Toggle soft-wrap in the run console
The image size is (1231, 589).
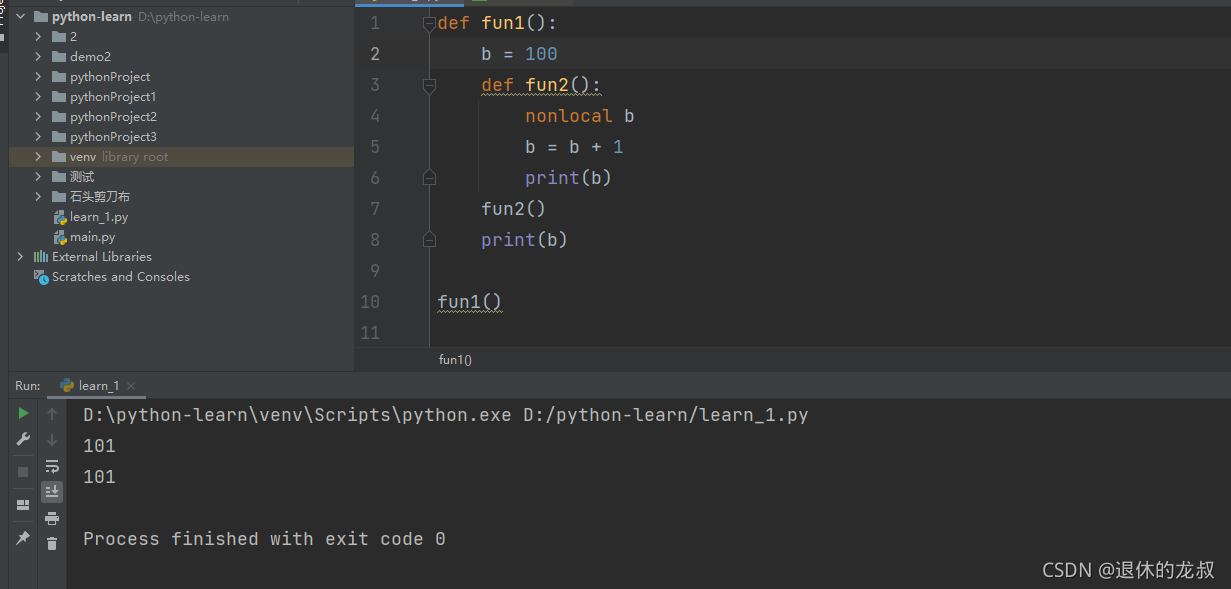coord(52,466)
